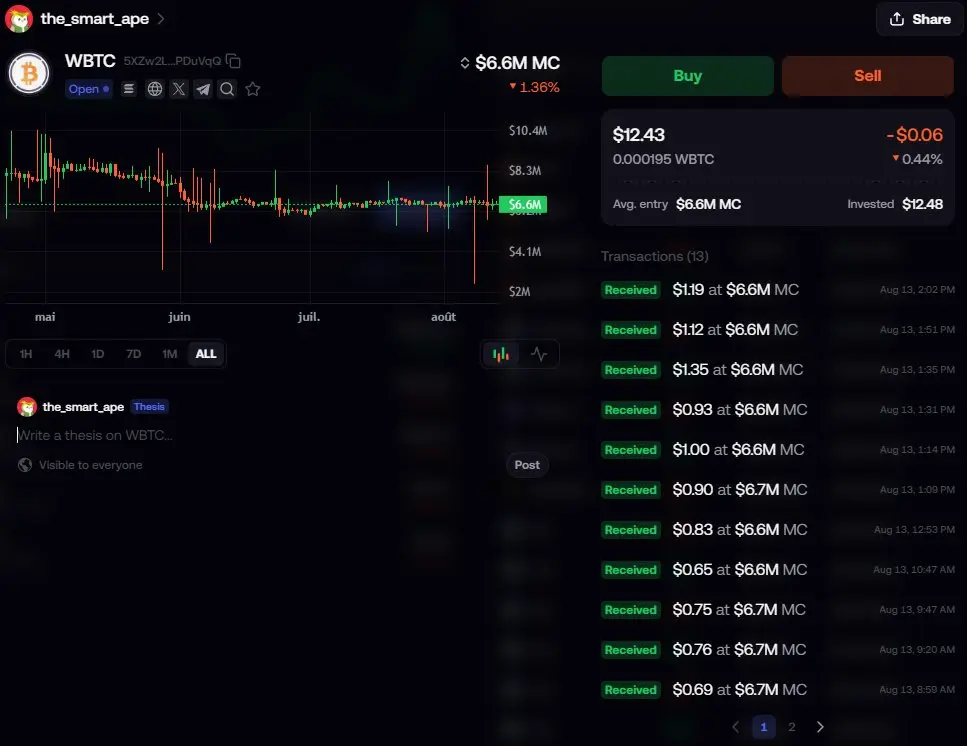Select the 4H chart timeframe
The height and width of the screenshot is (746, 967).
[x=62, y=354]
